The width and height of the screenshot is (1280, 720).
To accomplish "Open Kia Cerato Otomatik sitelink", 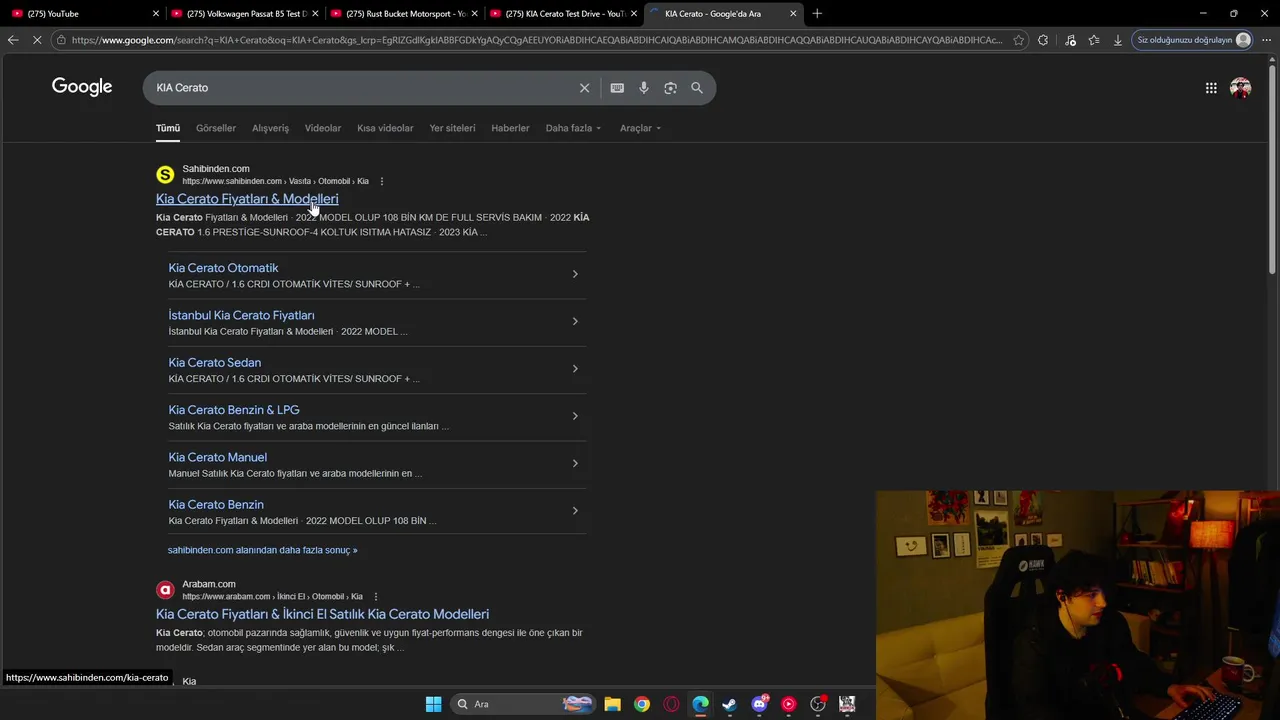I will pyautogui.click(x=223, y=268).
